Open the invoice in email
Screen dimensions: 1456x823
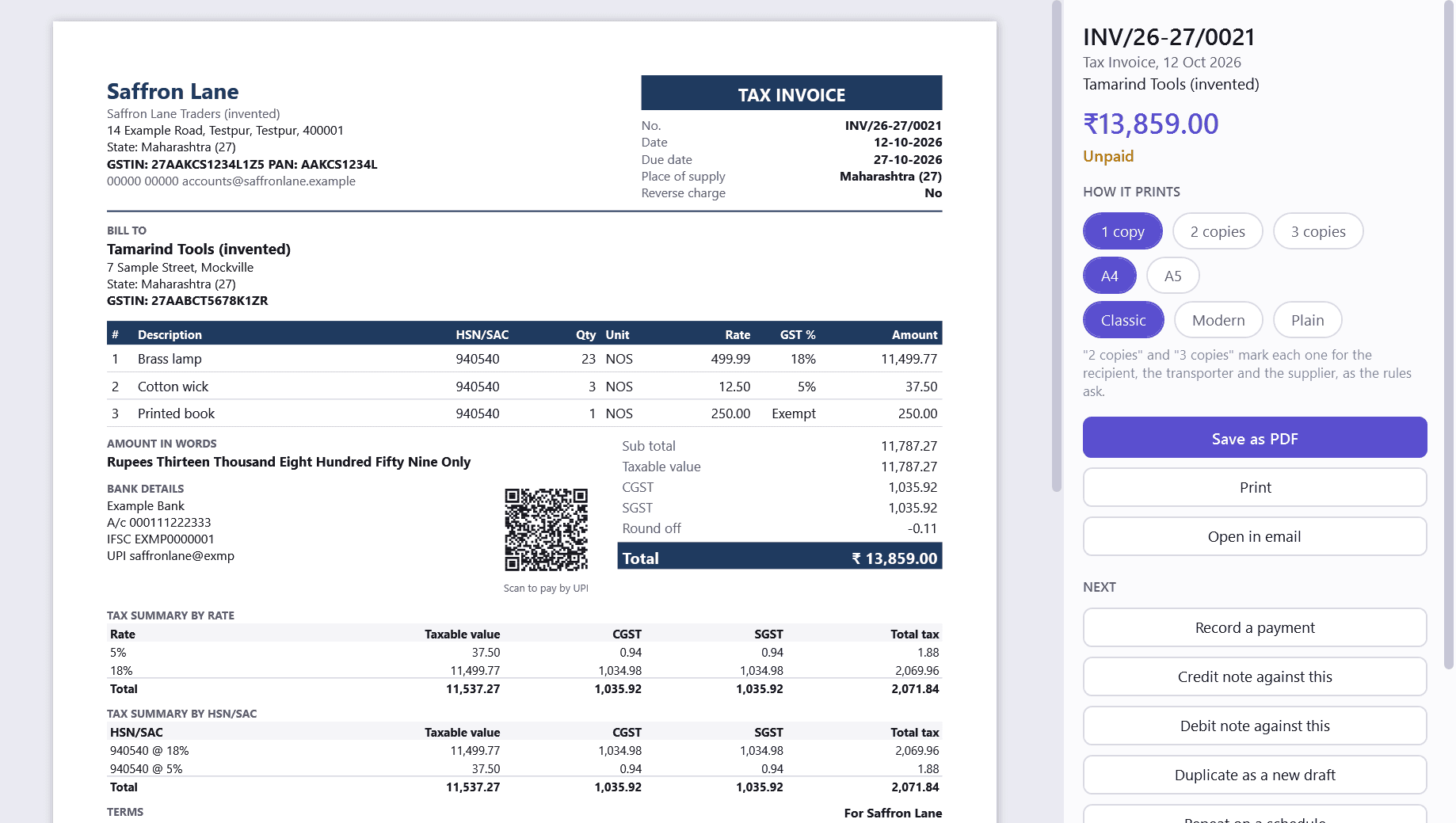(1255, 536)
